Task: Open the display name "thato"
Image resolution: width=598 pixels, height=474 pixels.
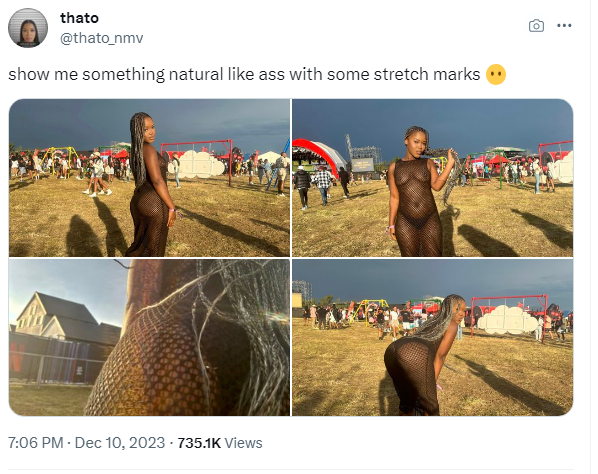Action: click(x=79, y=18)
